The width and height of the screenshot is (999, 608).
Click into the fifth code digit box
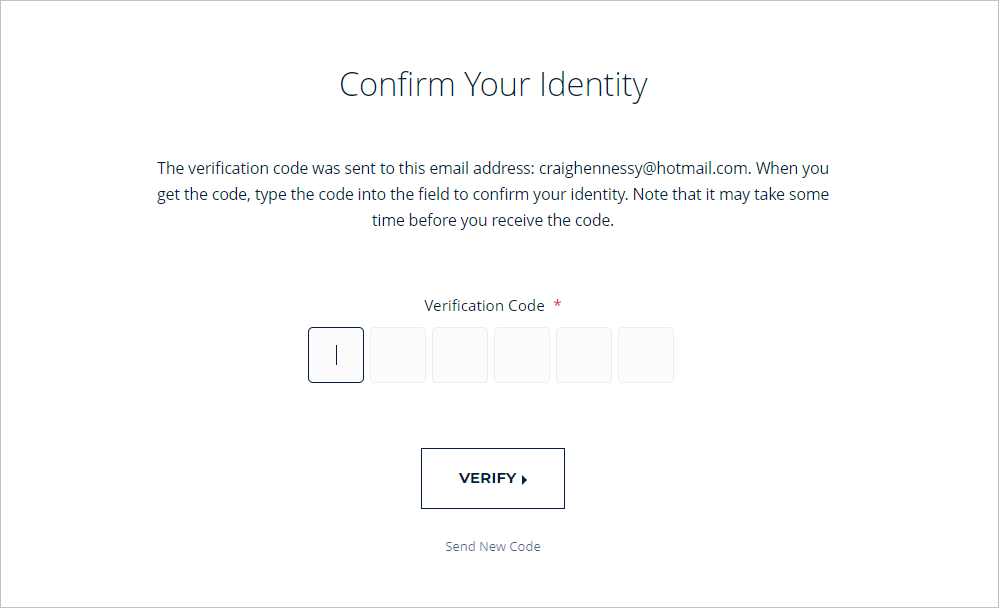coord(584,355)
